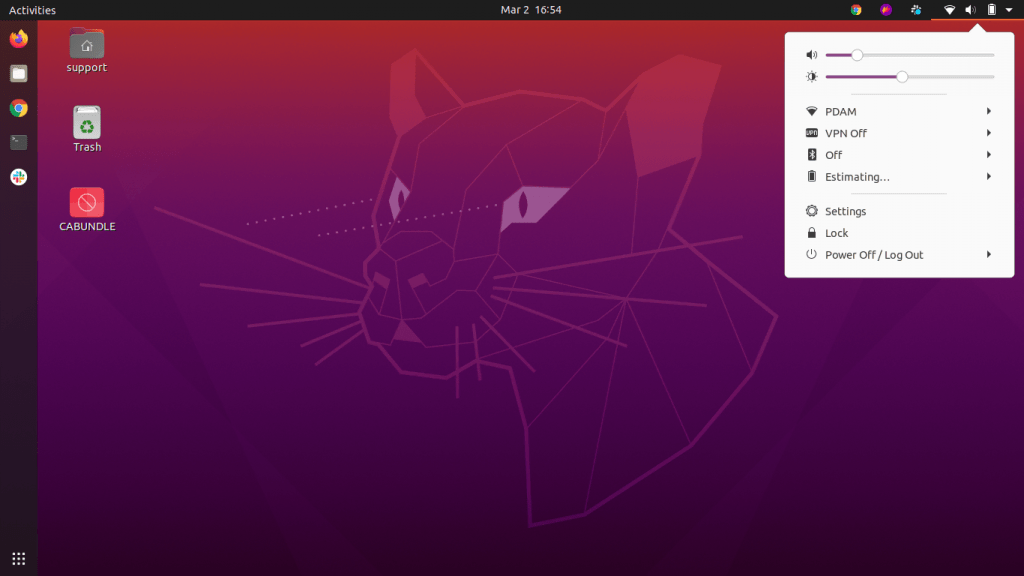Click the Wi-Fi icon in the top bar

coord(948,10)
